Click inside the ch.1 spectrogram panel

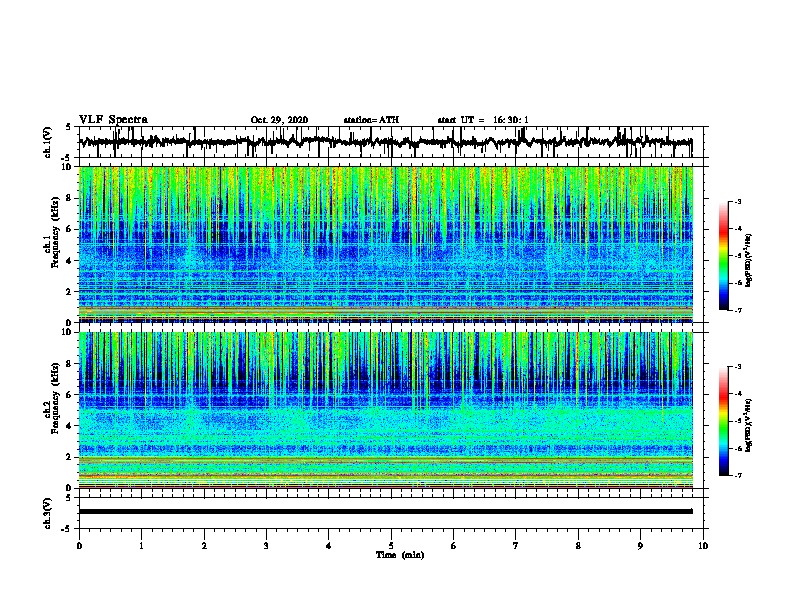[x=386, y=244]
